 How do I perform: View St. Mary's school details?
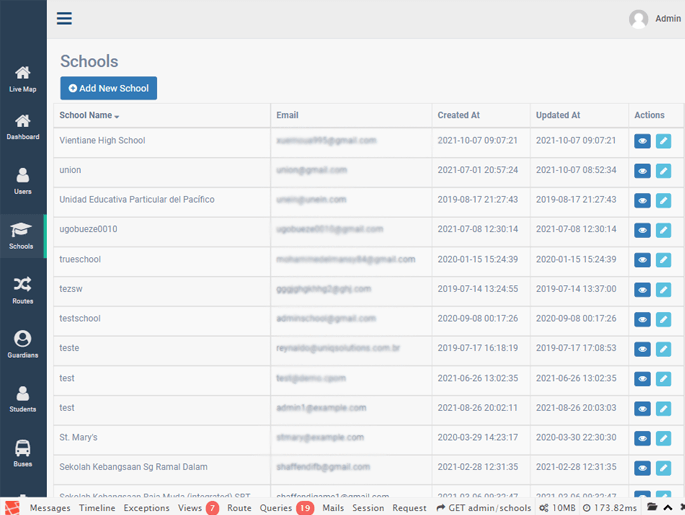pyautogui.click(x=642, y=438)
